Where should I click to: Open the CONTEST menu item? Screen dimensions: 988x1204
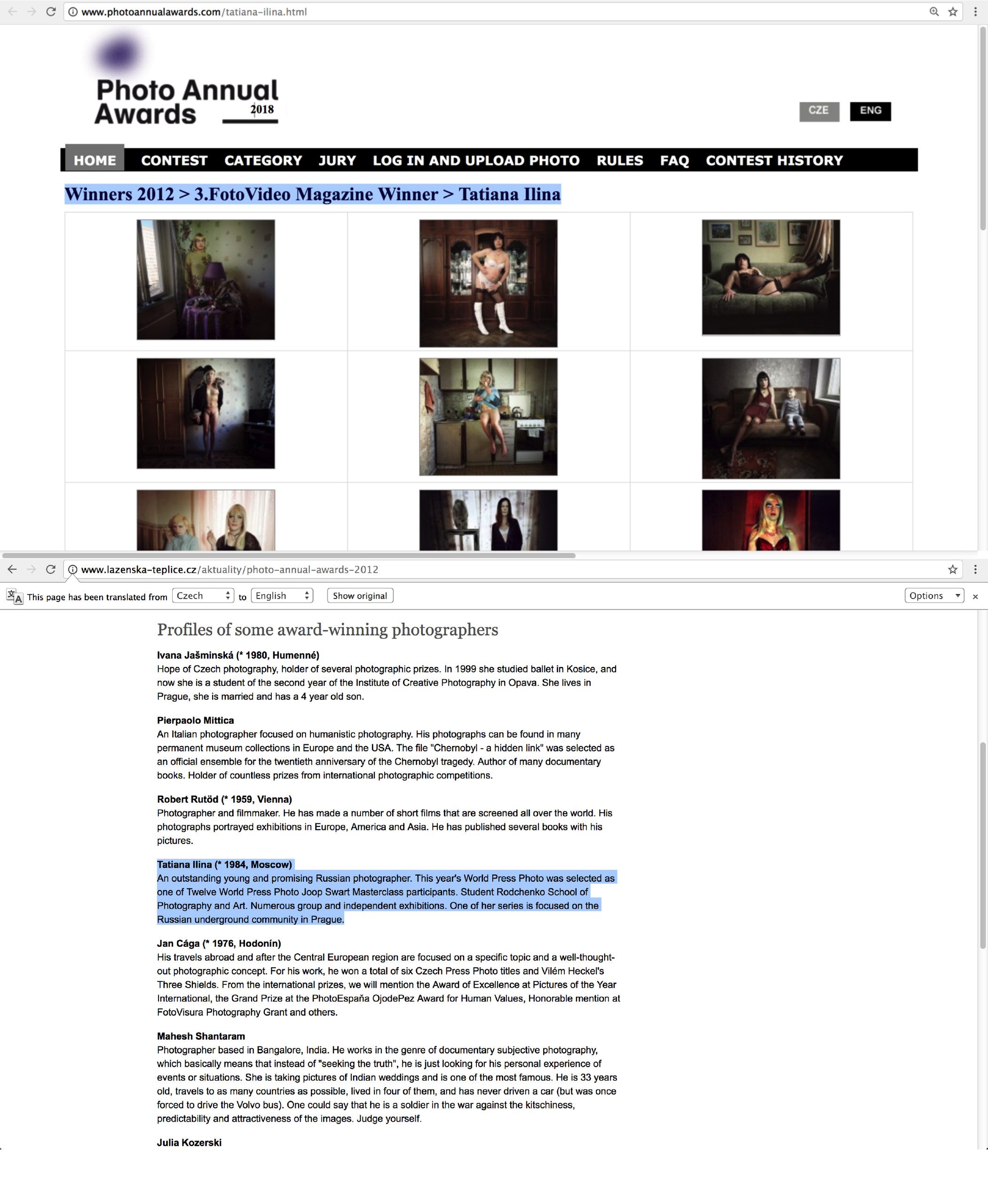[x=174, y=160]
